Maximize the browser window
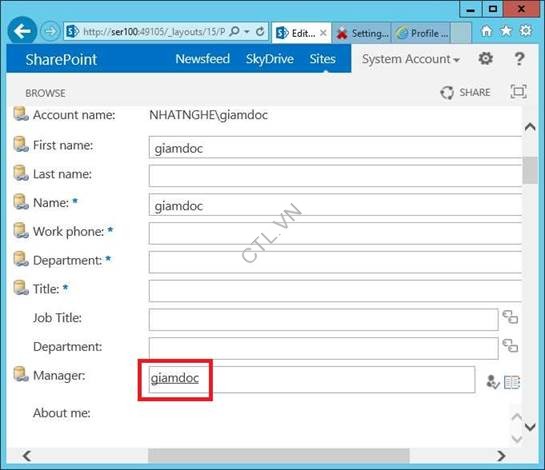This screenshot has height=470, width=545. (x=493, y=9)
